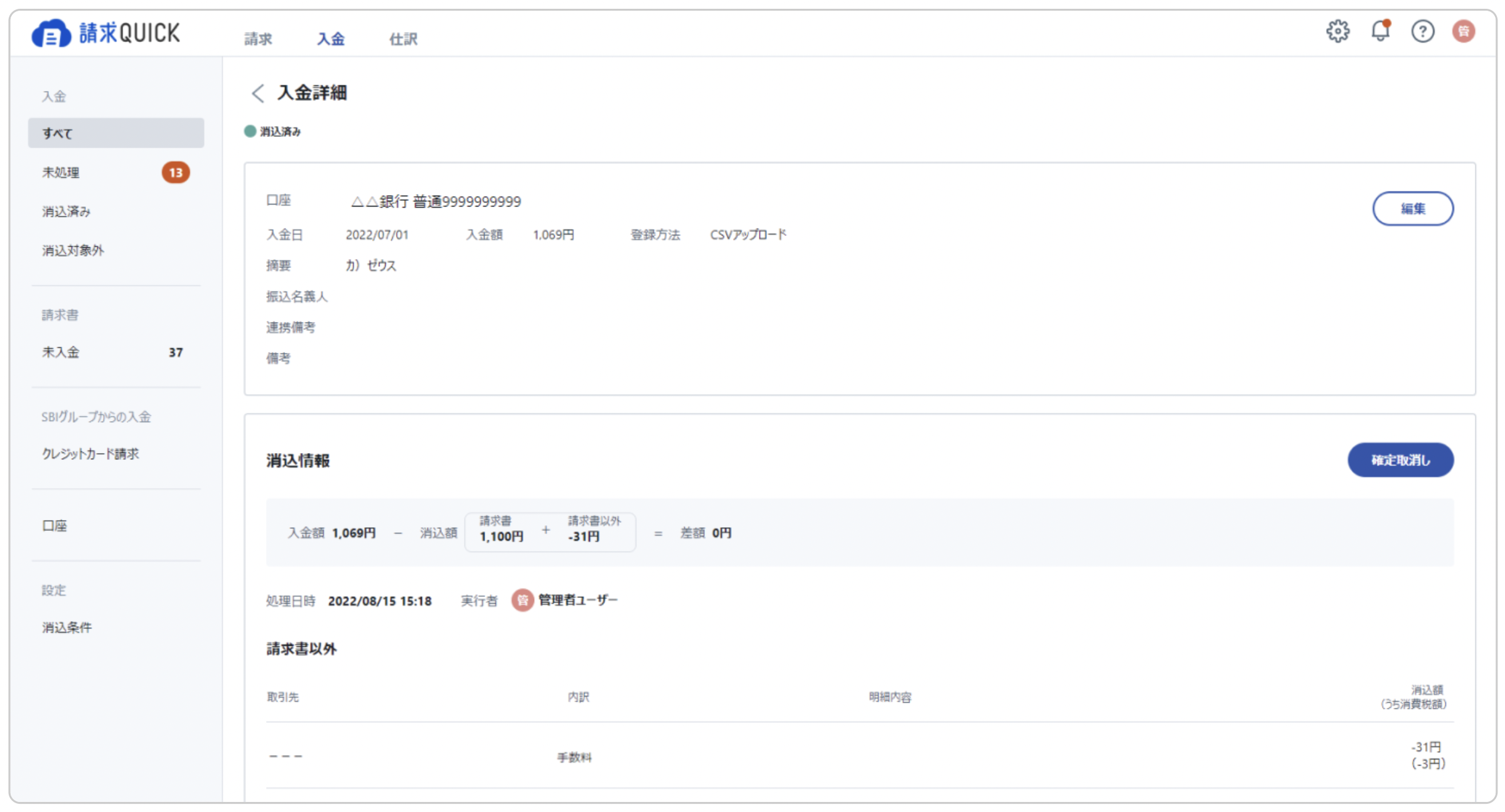Viewport: 1505px width, 812px height.
Task: Open the settings gear icon
Action: click(1337, 31)
